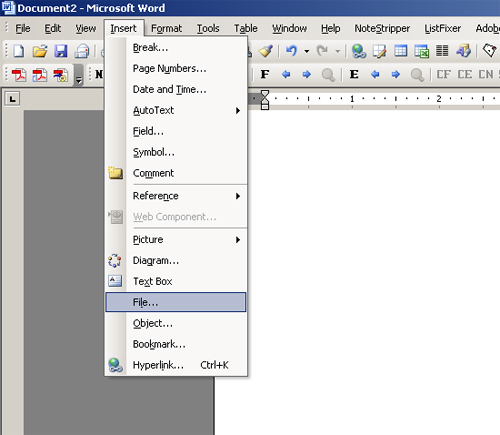Expand the AutoText submenu
The image size is (500, 435).
click(176, 110)
